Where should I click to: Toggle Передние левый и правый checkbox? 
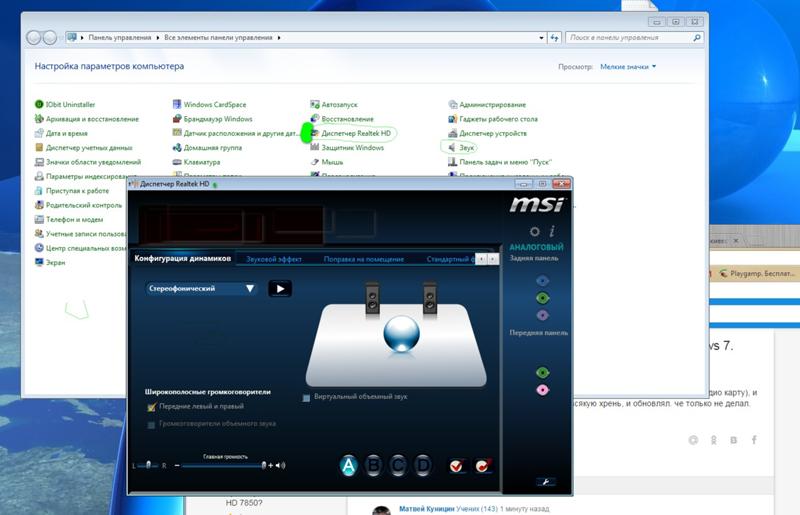pyautogui.click(x=152, y=407)
